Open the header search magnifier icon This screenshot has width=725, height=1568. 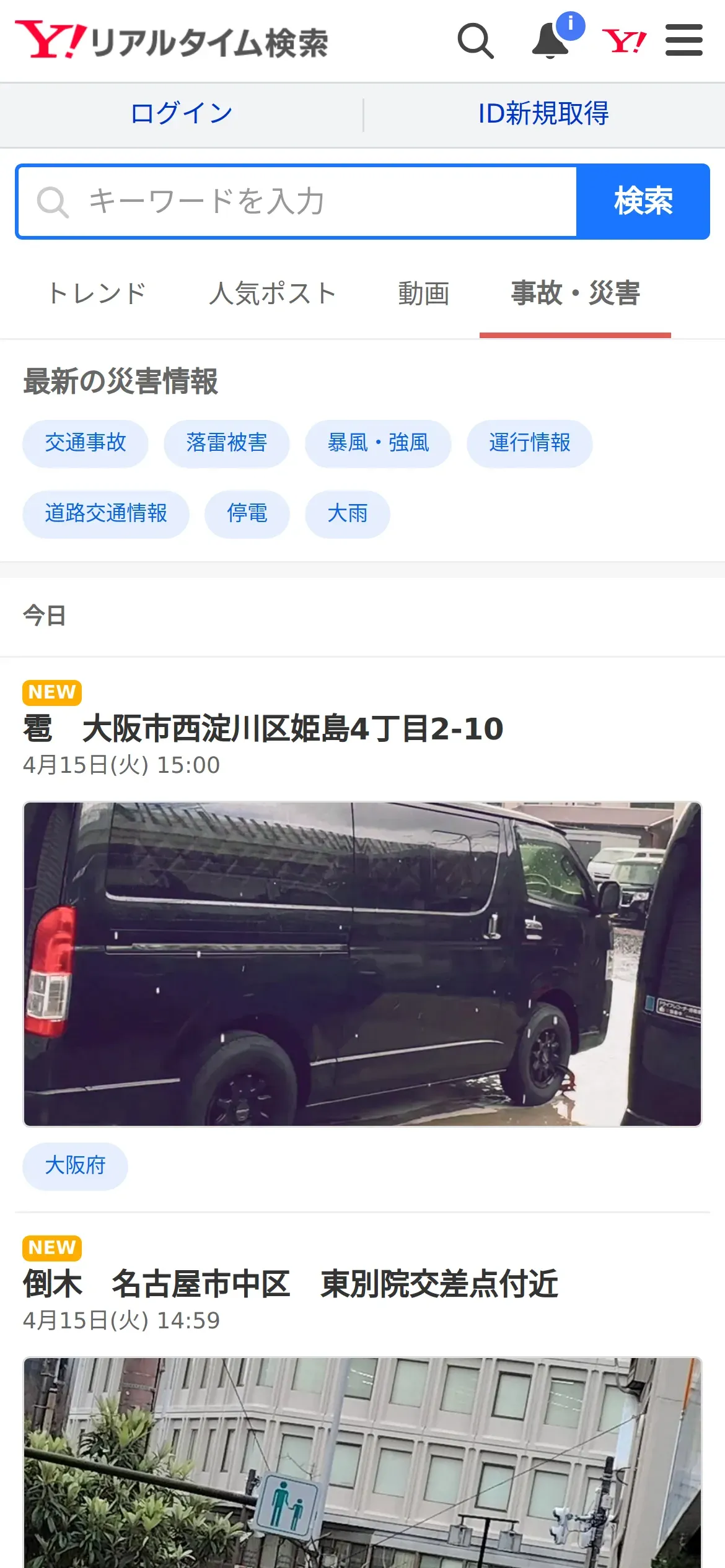(x=475, y=41)
